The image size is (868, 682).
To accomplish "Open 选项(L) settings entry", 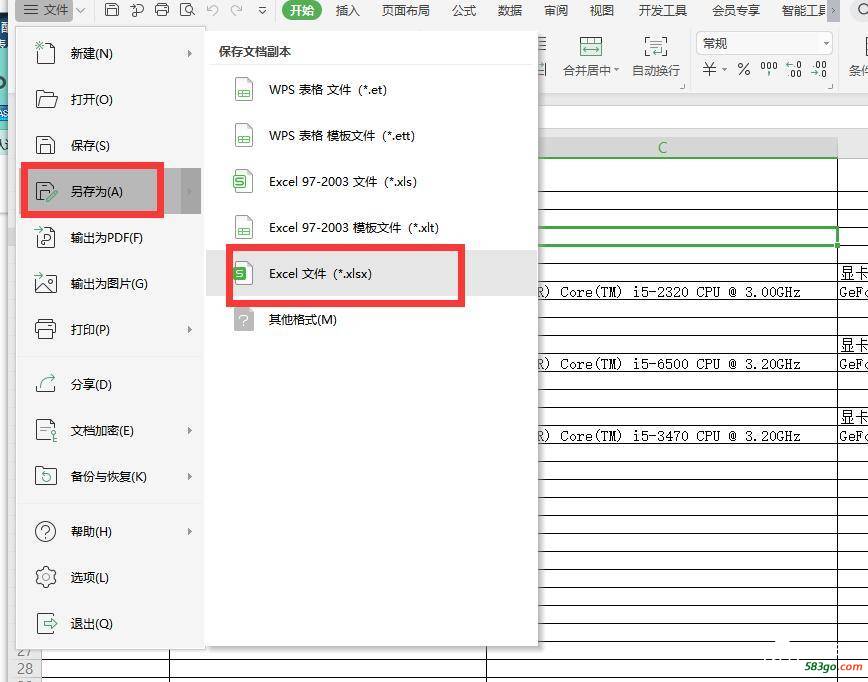I will (111, 578).
